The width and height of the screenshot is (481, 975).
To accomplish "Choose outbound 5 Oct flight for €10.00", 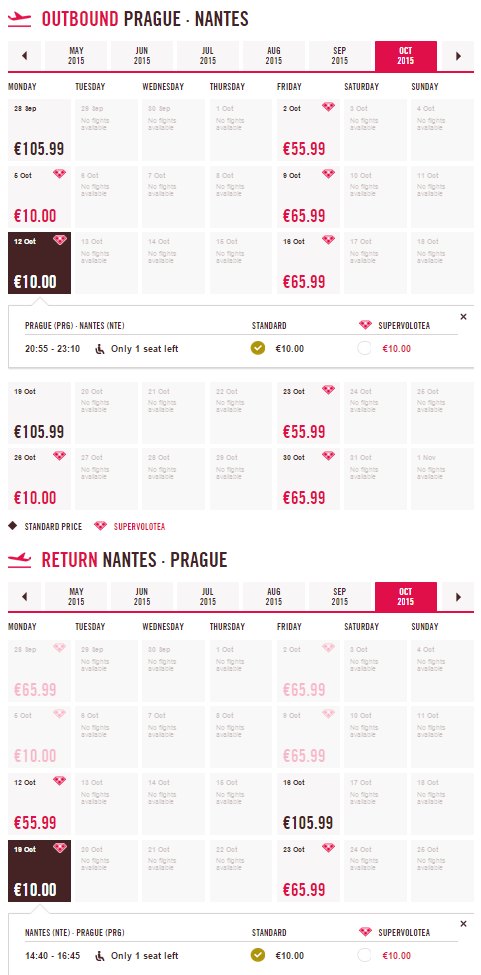I will click(x=40, y=196).
